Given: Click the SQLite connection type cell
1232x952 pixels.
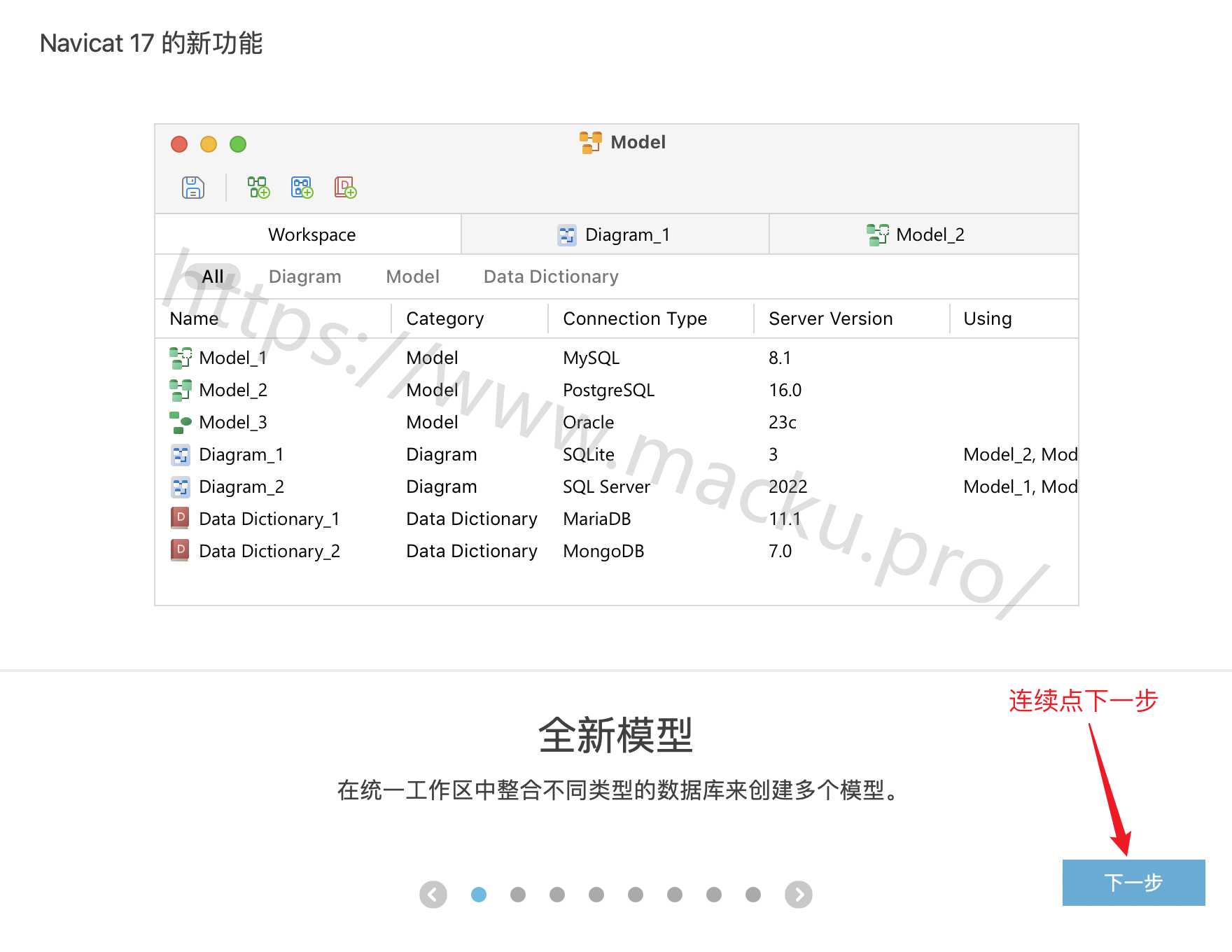Looking at the screenshot, I should point(589,454).
